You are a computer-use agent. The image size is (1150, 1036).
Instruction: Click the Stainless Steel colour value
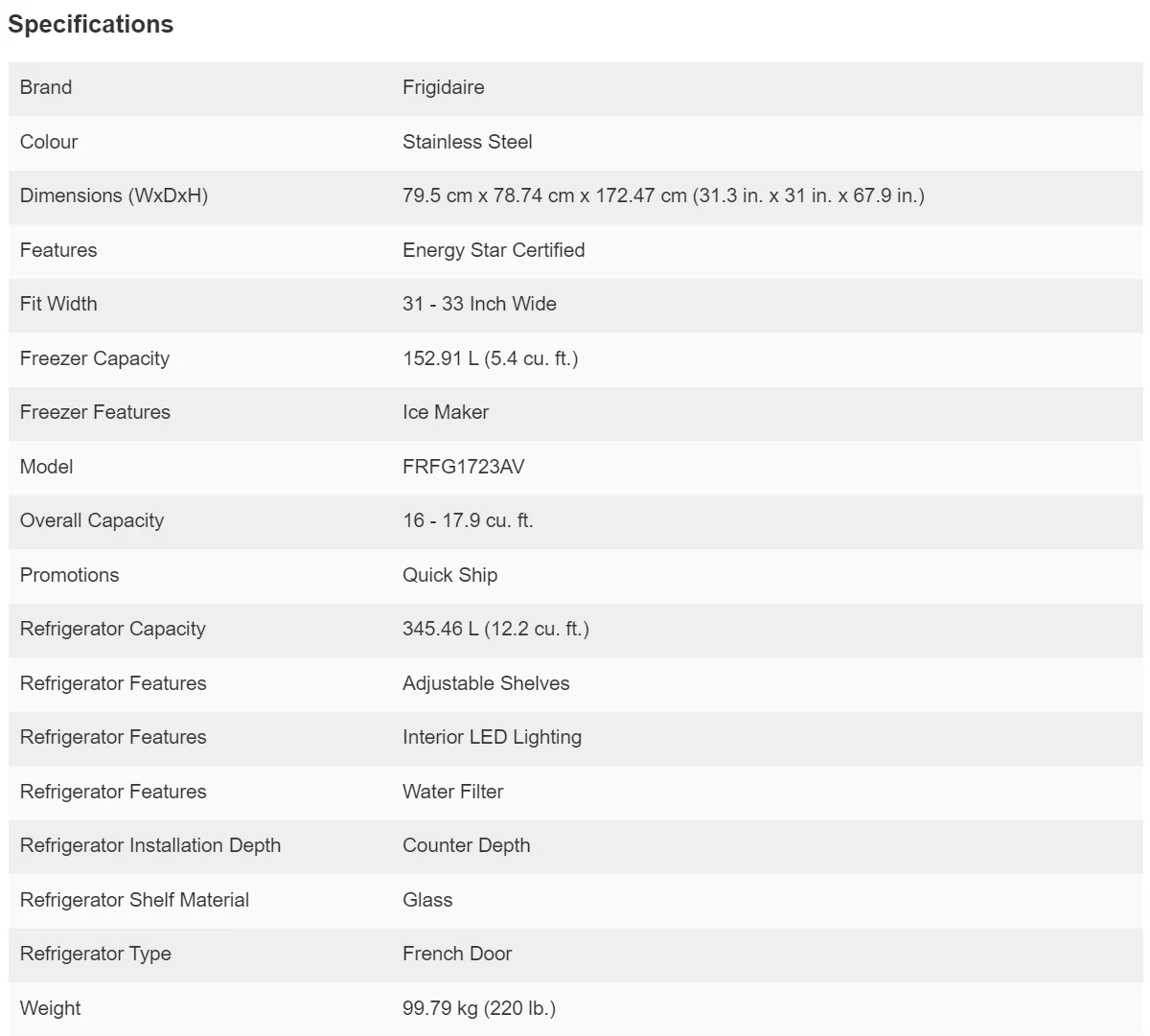(x=467, y=142)
